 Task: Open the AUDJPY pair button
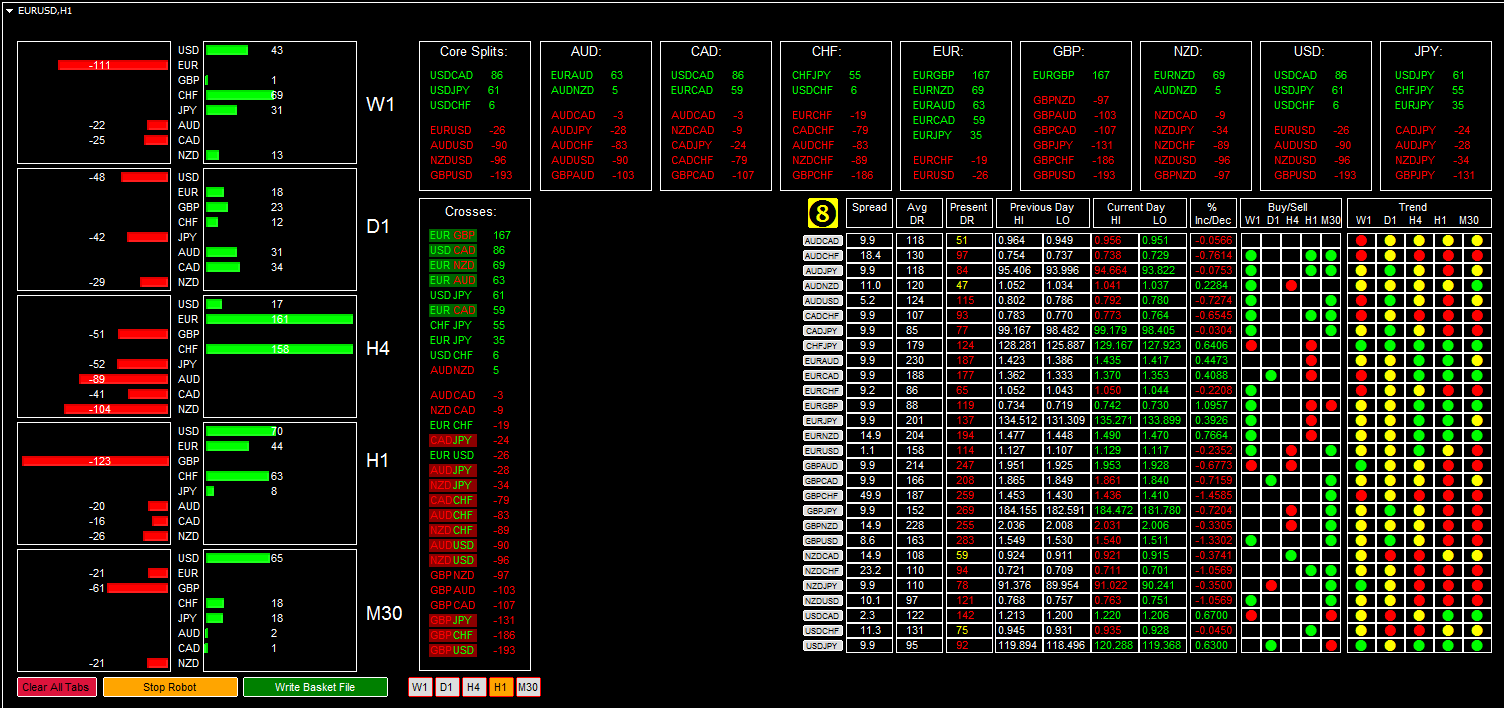coord(822,271)
